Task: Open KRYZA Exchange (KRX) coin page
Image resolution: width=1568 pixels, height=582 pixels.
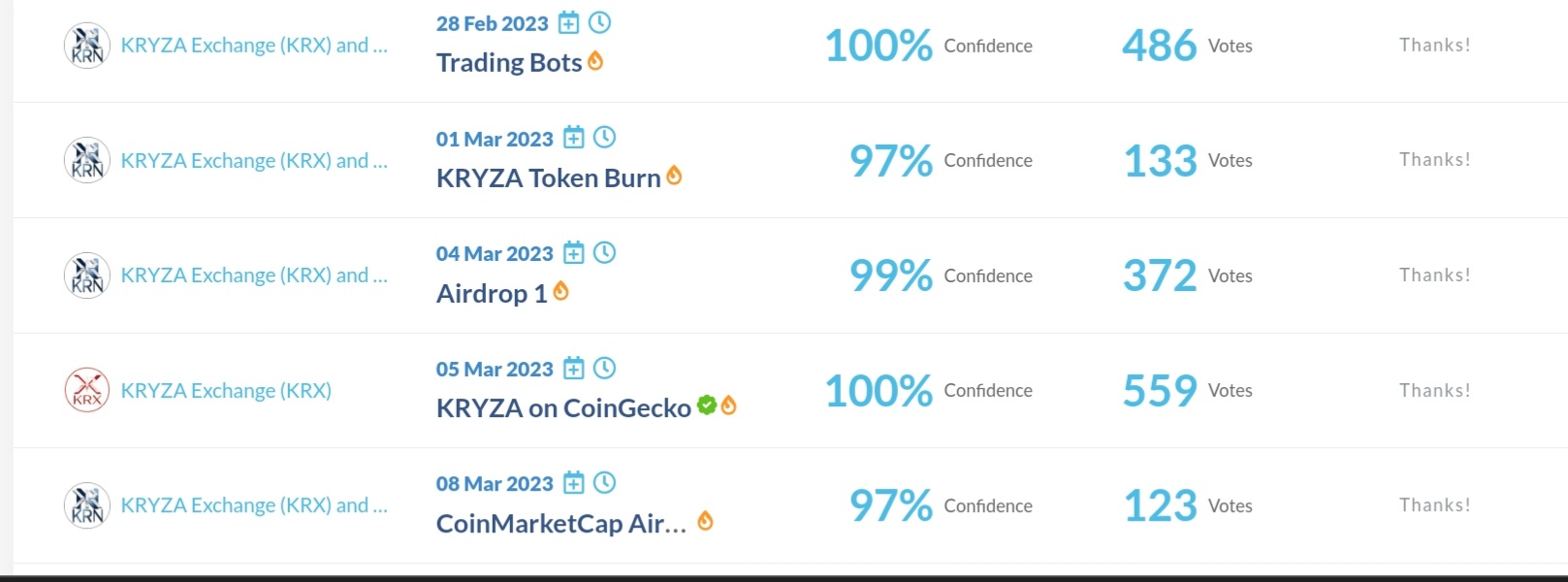Action: point(226,391)
